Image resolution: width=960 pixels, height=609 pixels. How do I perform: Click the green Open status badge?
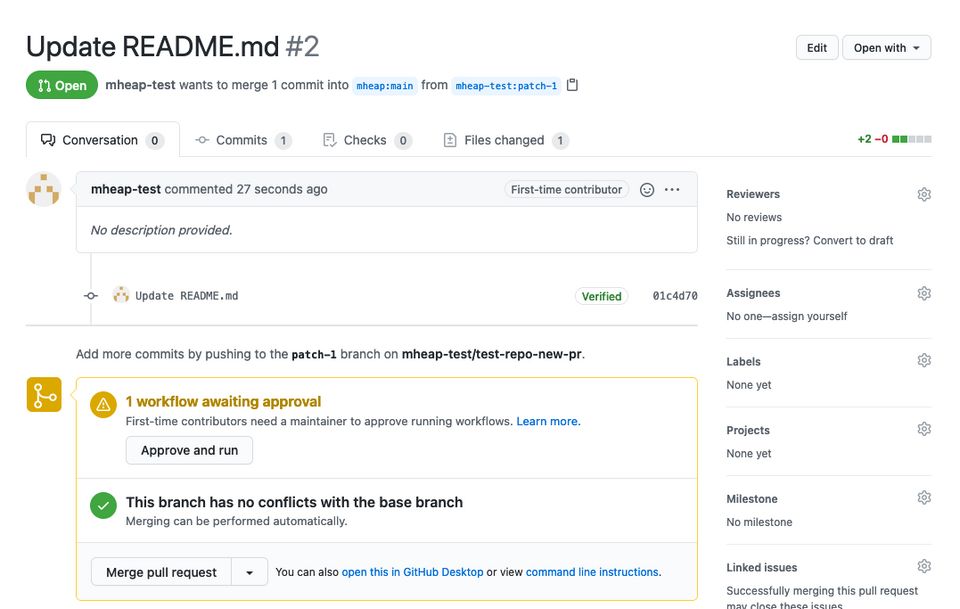tap(62, 85)
